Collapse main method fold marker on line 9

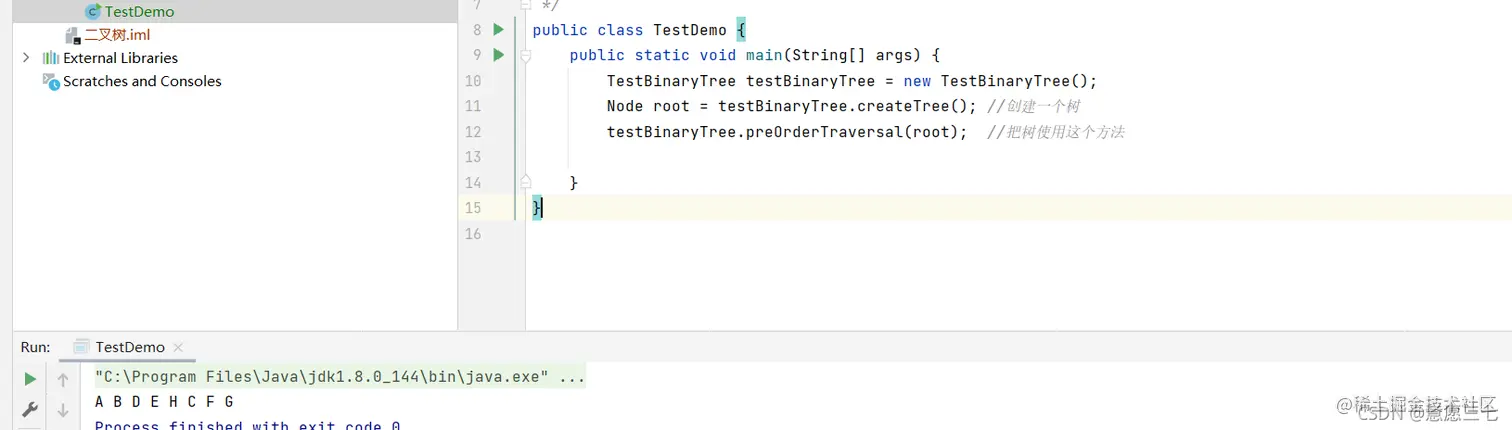coord(525,56)
